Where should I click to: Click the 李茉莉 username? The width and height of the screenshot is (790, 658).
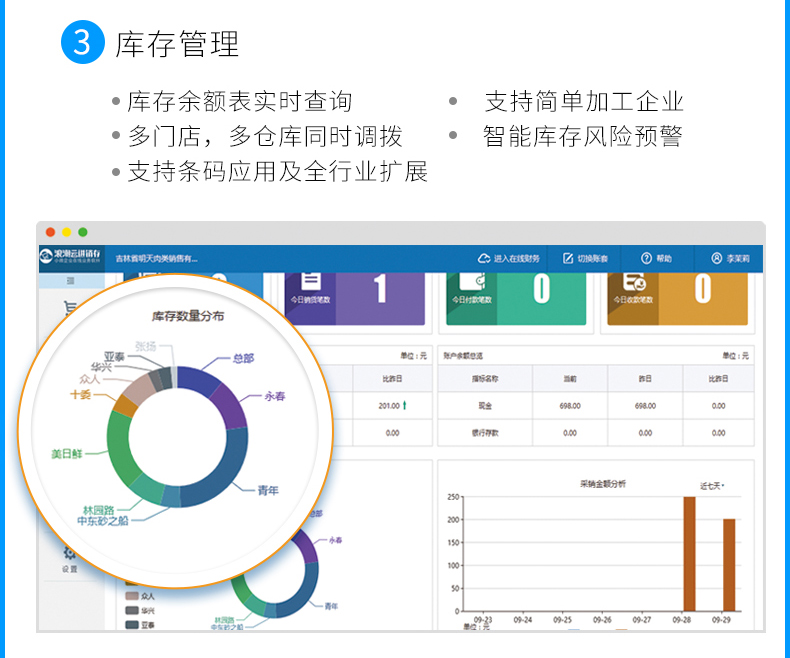(x=738, y=258)
